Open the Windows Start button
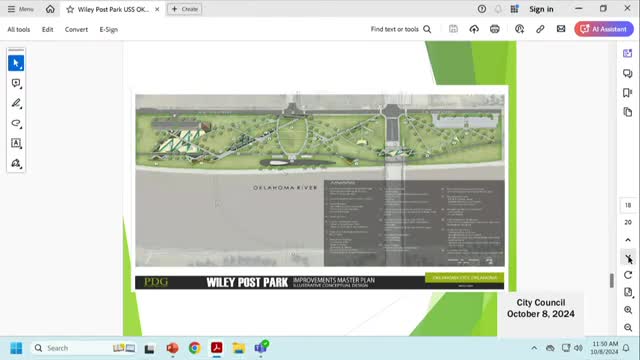Image resolution: width=640 pixels, height=360 pixels. tap(16, 348)
